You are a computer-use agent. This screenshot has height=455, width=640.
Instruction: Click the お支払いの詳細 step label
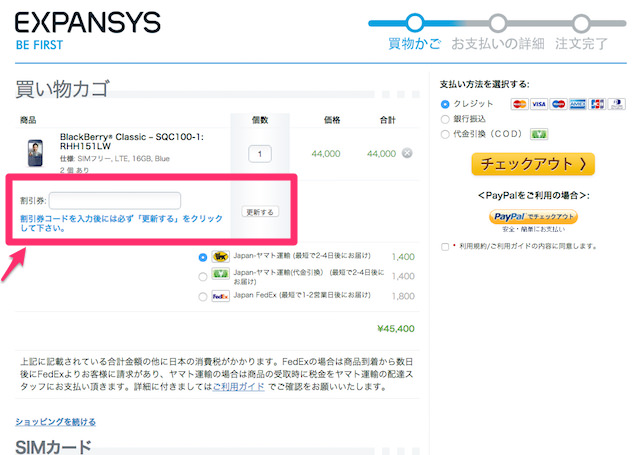(x=498, y=43)
